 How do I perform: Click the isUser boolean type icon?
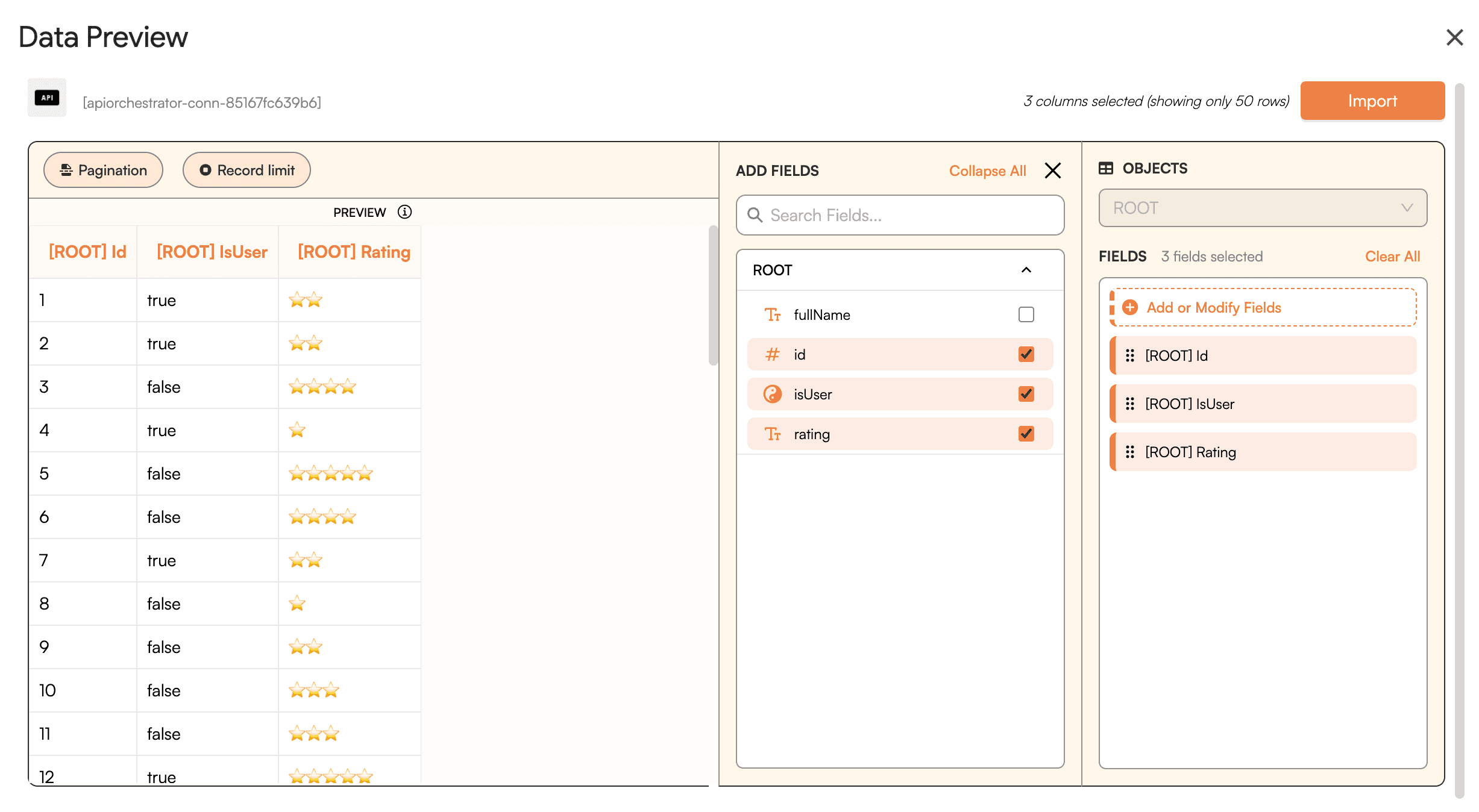click(773, 394)
